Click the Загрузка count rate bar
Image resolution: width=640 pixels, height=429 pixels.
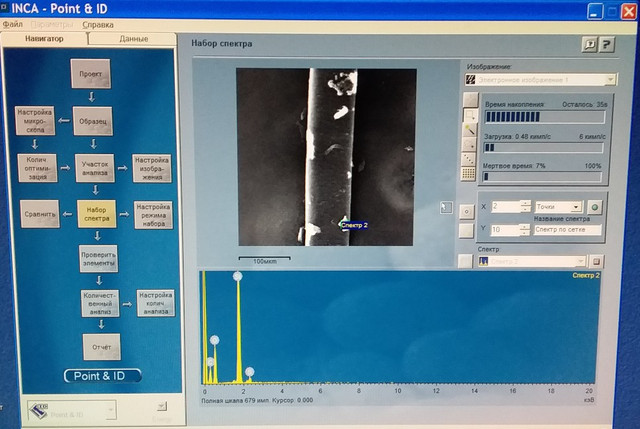543,147
